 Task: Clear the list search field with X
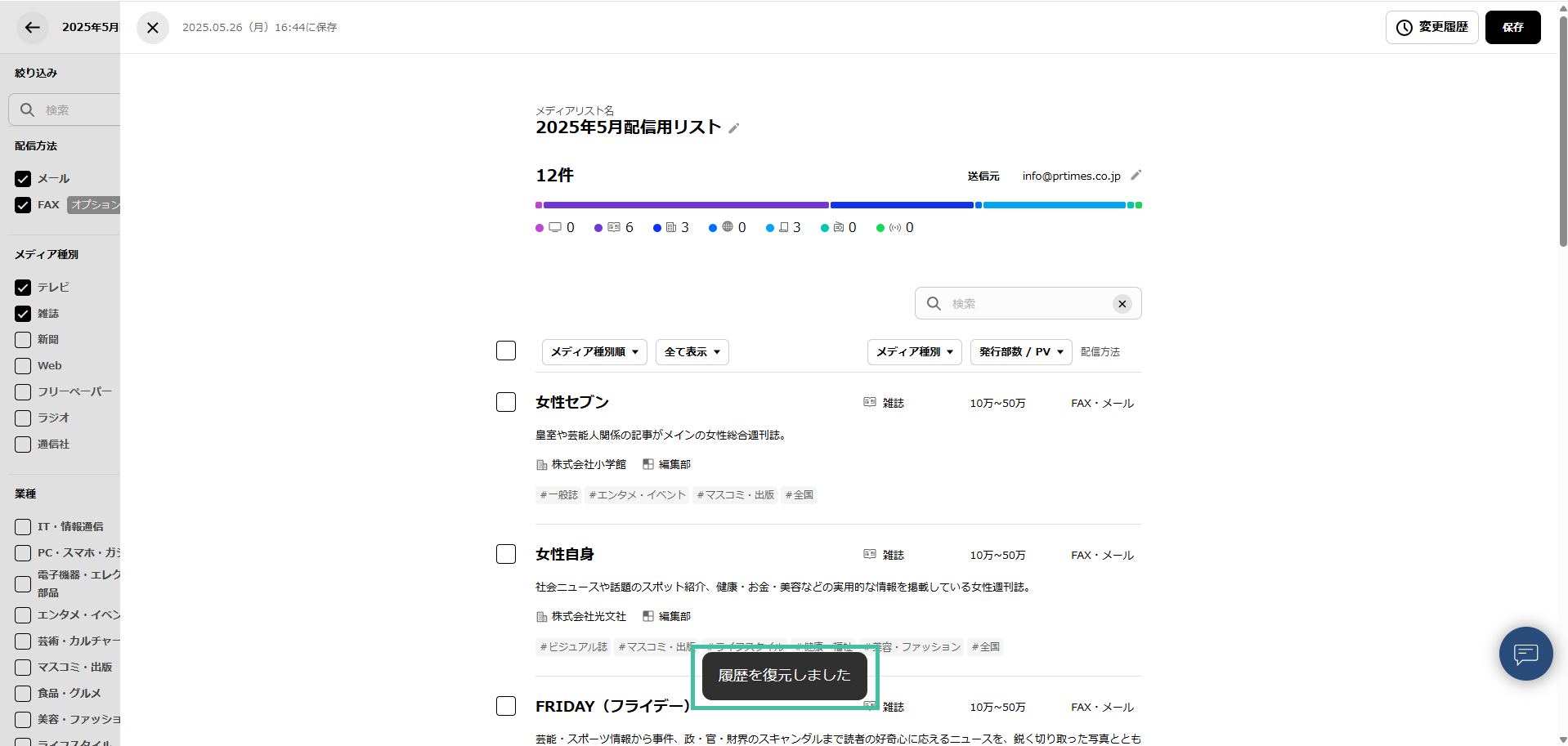(x=1122, y=304)
